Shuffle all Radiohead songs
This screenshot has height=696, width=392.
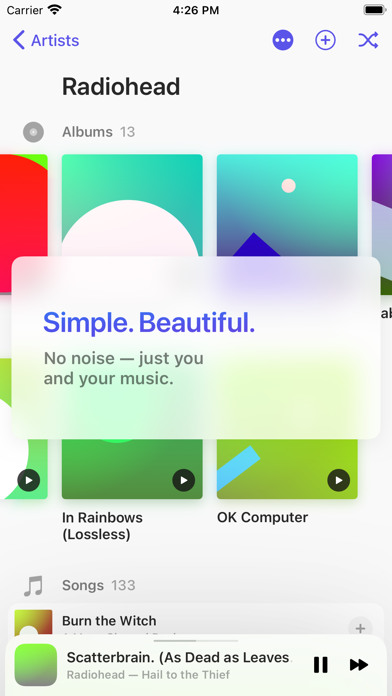coord(368,40)
